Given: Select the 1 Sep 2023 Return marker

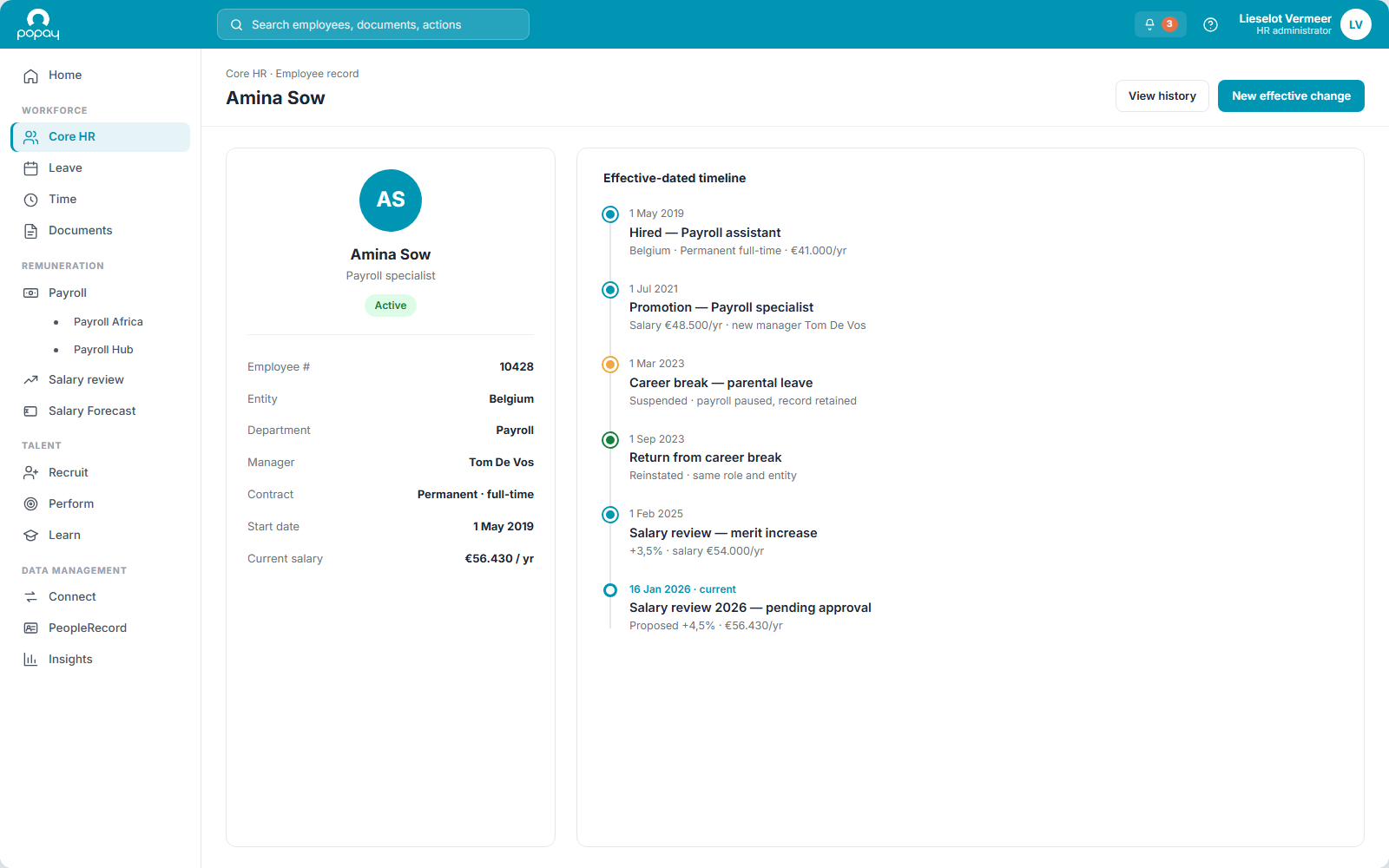Looking at the screenshot, I should [x=610, y=440].
